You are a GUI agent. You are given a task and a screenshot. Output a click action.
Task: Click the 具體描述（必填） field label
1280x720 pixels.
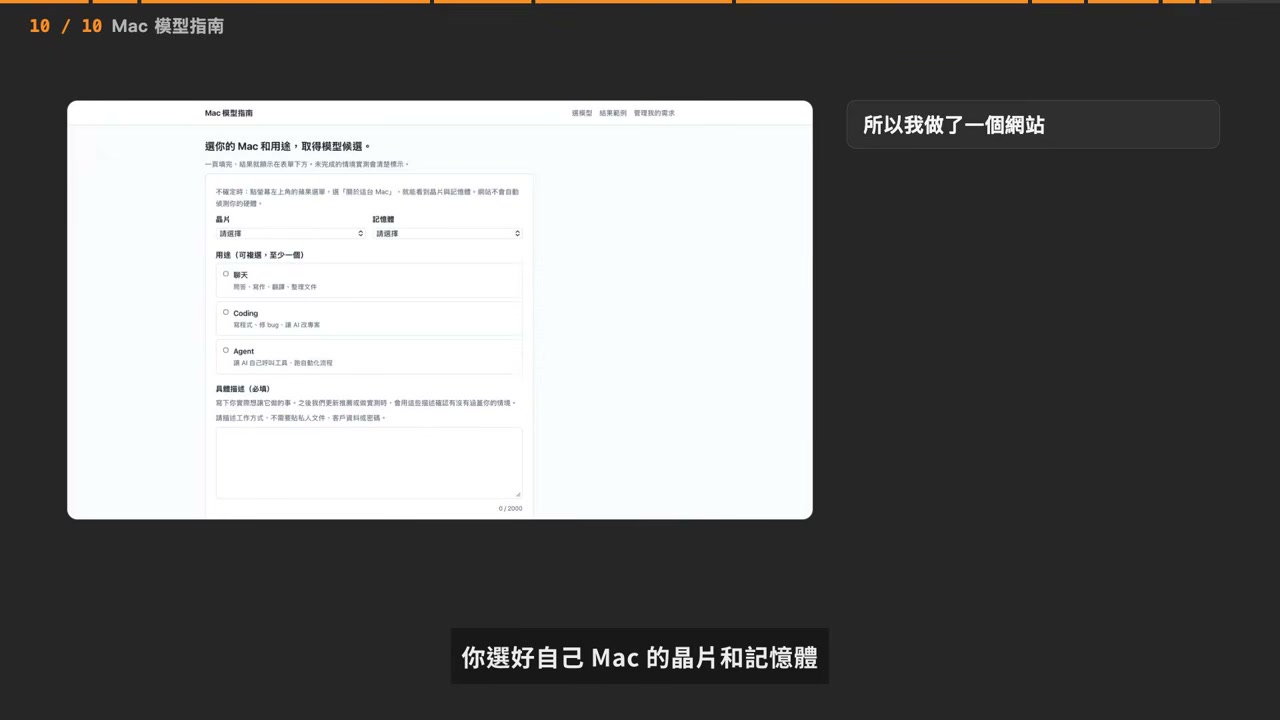[243, 389]
